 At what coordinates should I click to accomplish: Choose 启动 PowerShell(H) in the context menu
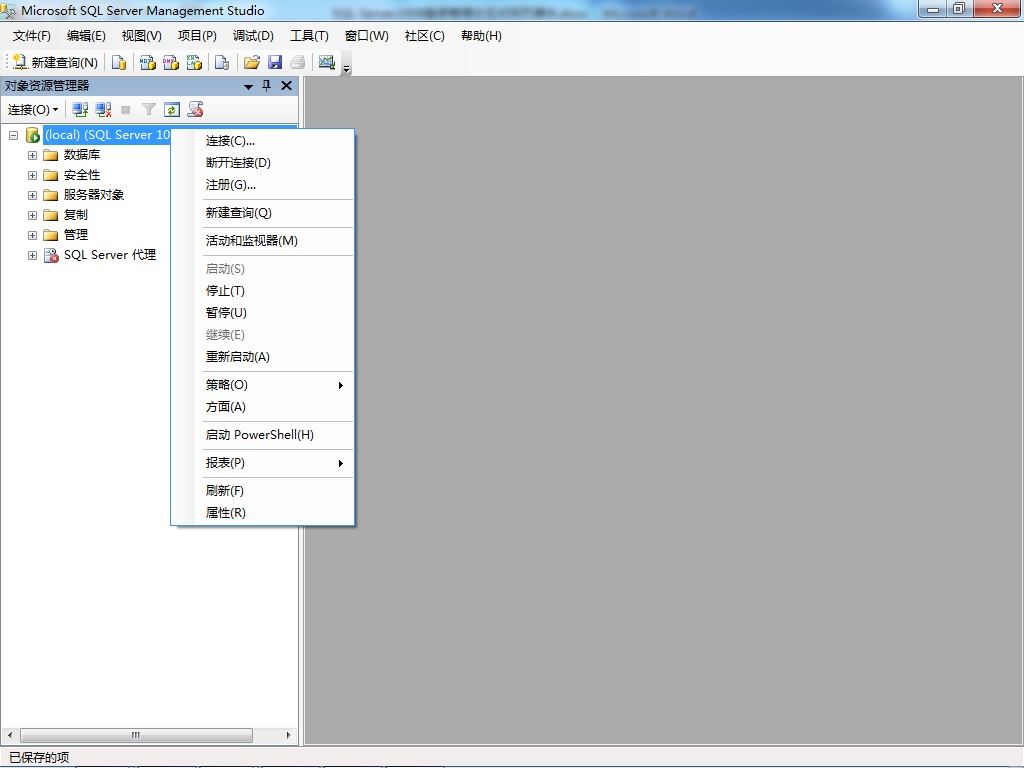click(x=263, y=435)
